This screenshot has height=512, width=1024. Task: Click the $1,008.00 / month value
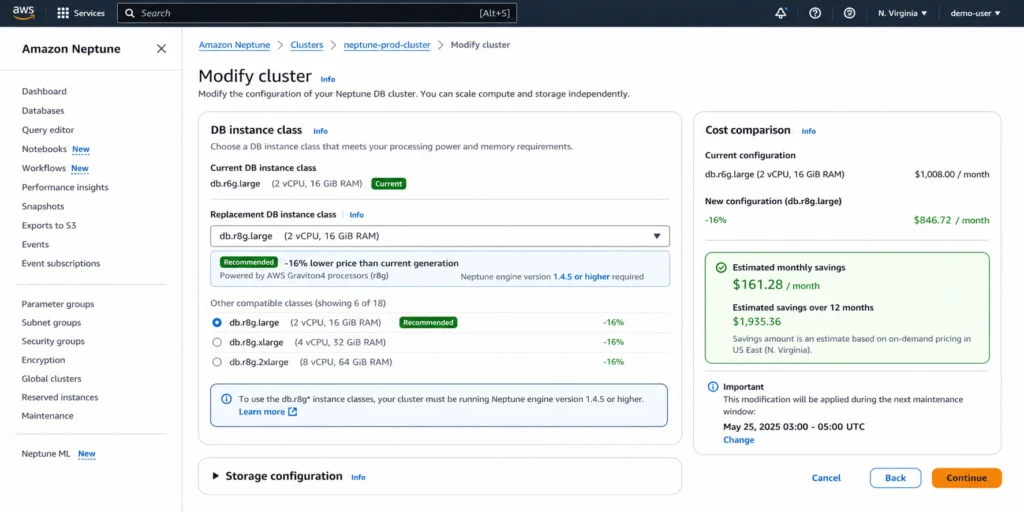[x=952, y=175]
